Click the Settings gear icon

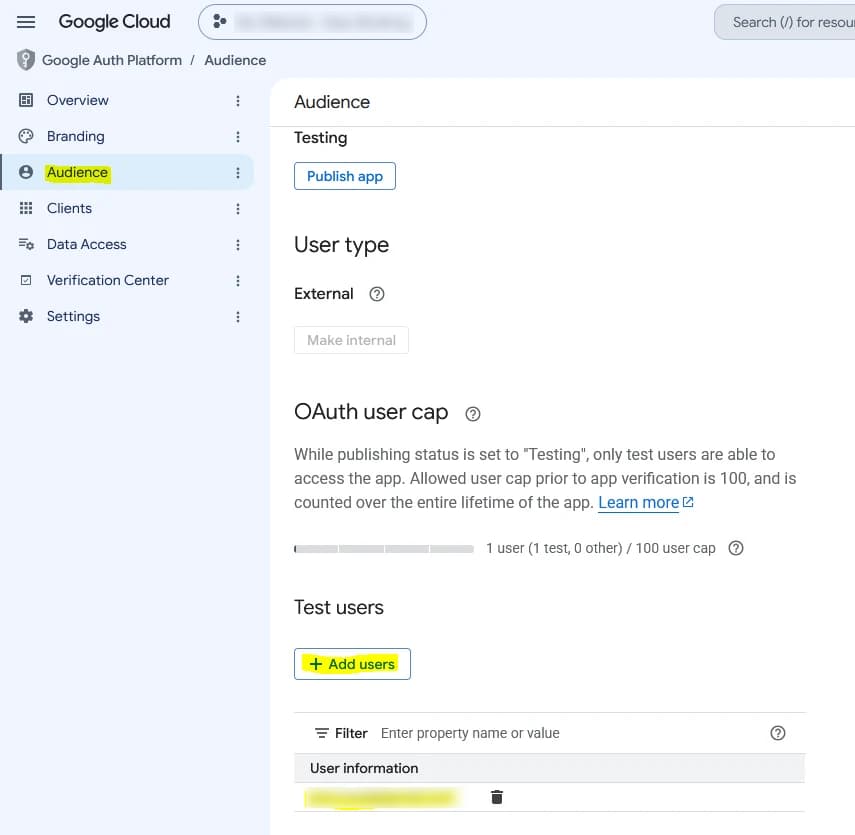[26, 316]
